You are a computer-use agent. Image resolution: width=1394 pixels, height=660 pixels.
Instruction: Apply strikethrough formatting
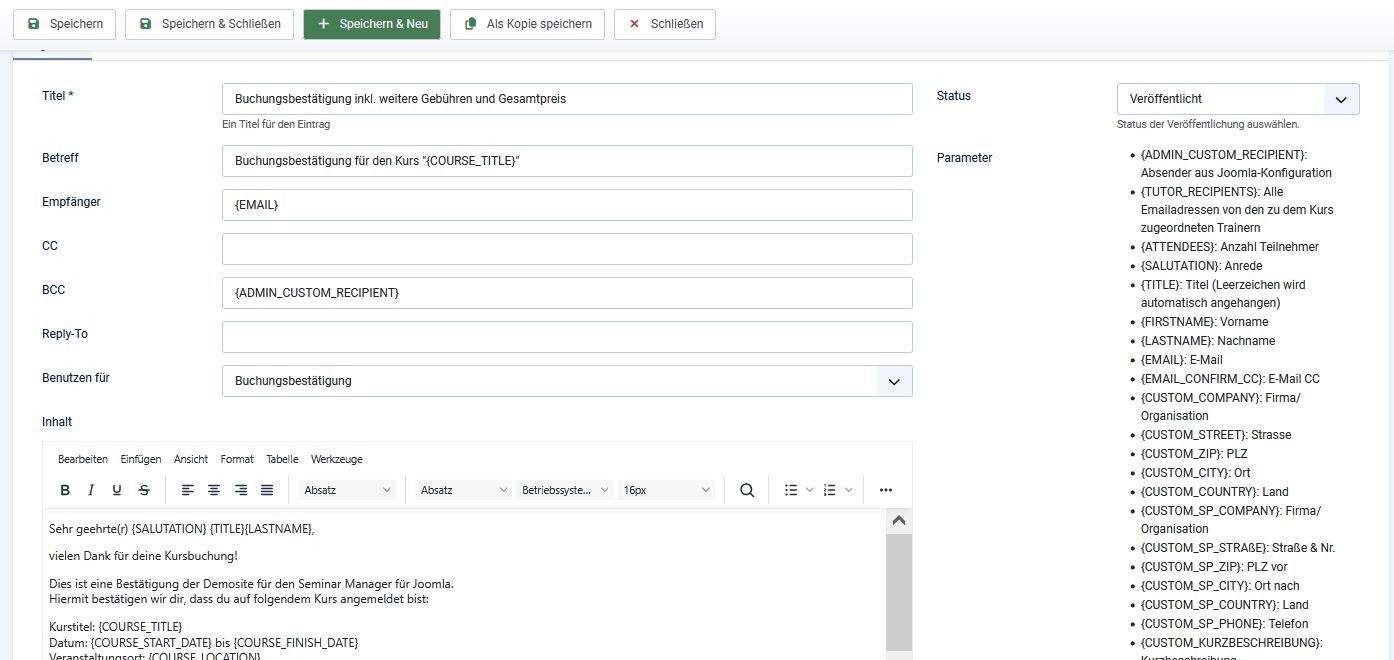point(143,489)
